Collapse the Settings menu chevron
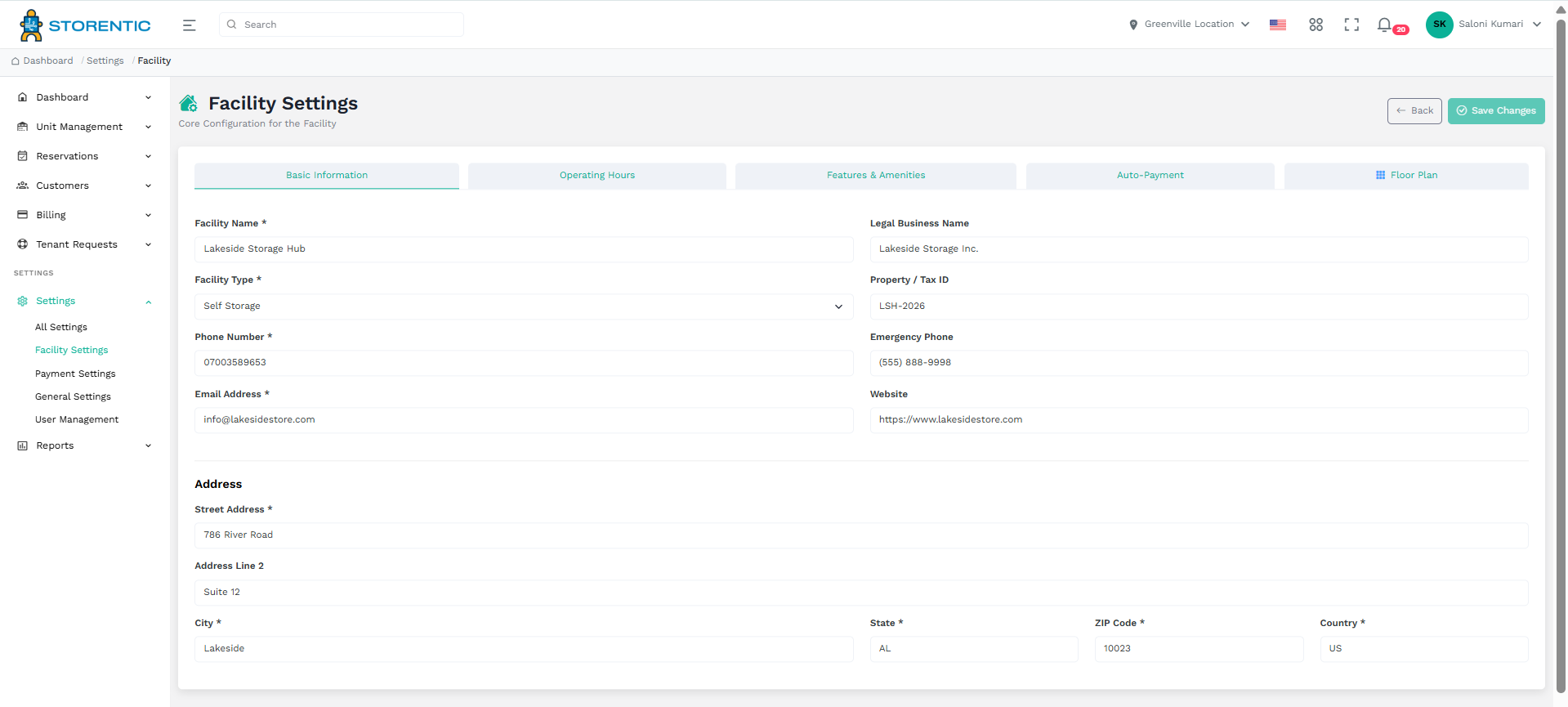Screen dimensions: 1568x707 tap(148, 302)
